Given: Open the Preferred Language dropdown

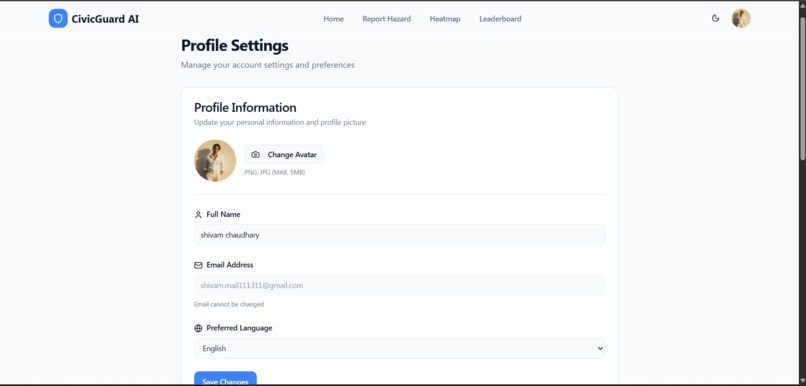Looking at the screenshot, I should (399, 348).
